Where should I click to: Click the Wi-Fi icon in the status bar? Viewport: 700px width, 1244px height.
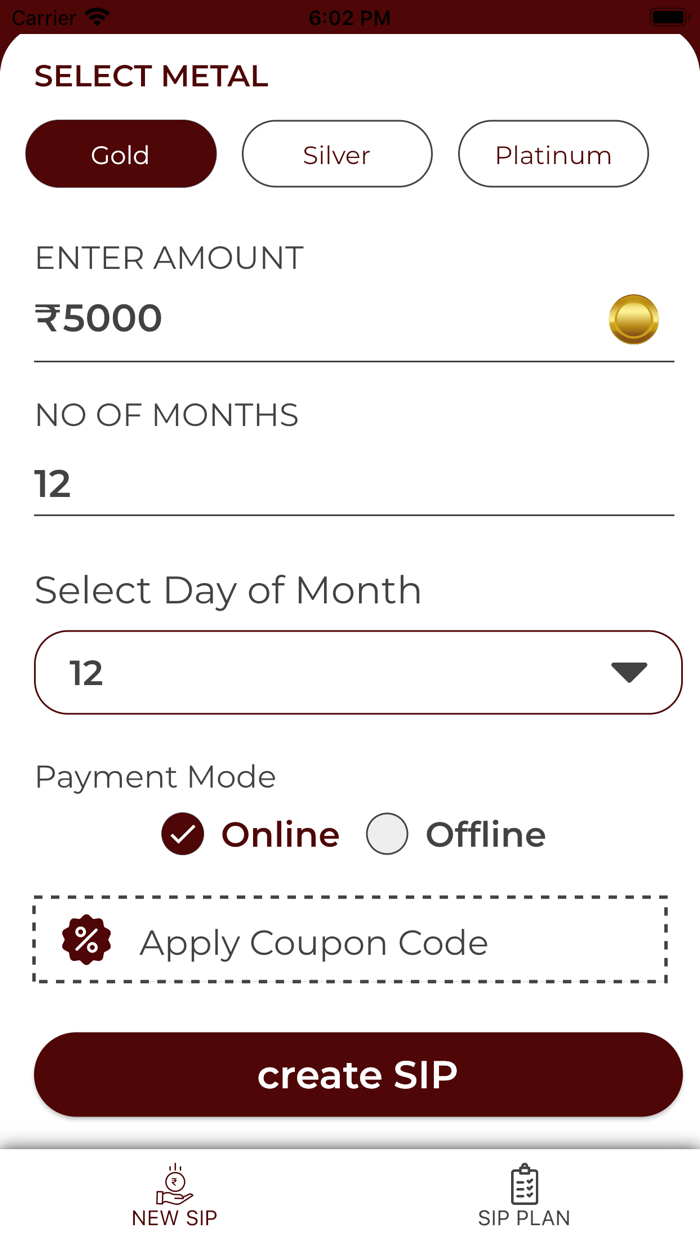(95, 15)
